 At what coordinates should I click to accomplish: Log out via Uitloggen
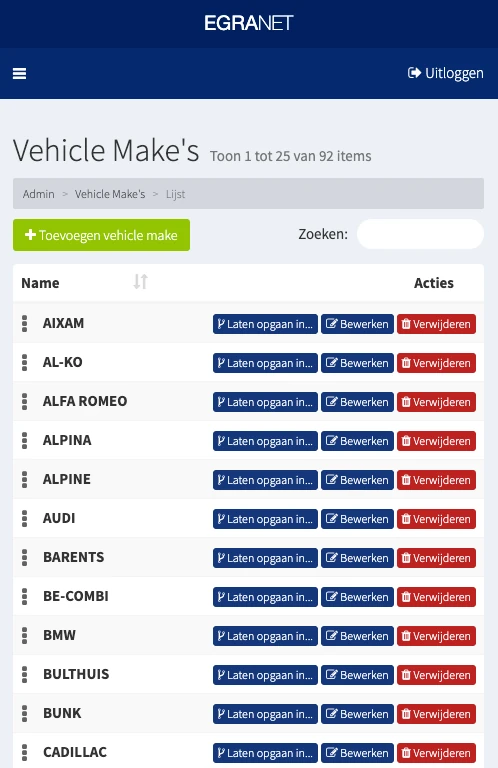pyautogui.click(x=446, y=73)
